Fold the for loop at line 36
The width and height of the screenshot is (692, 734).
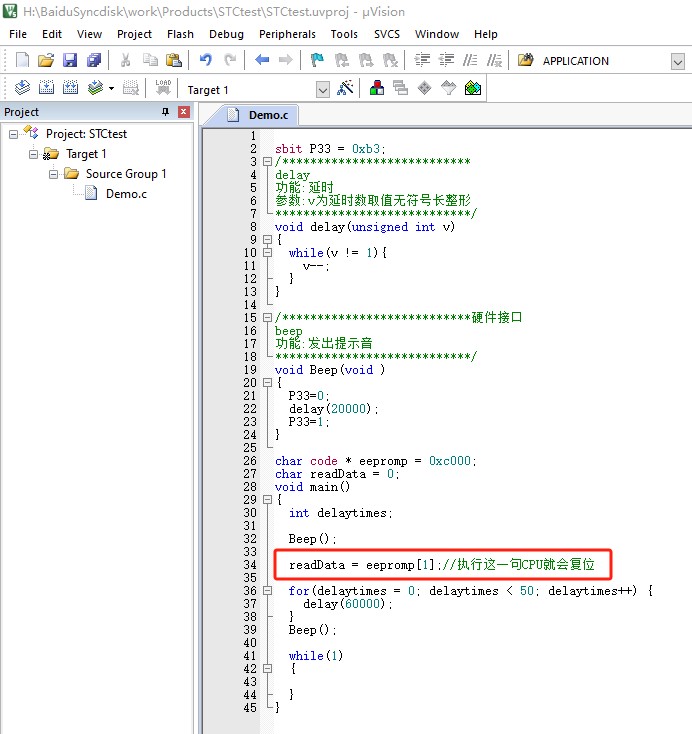pos(267,591)
